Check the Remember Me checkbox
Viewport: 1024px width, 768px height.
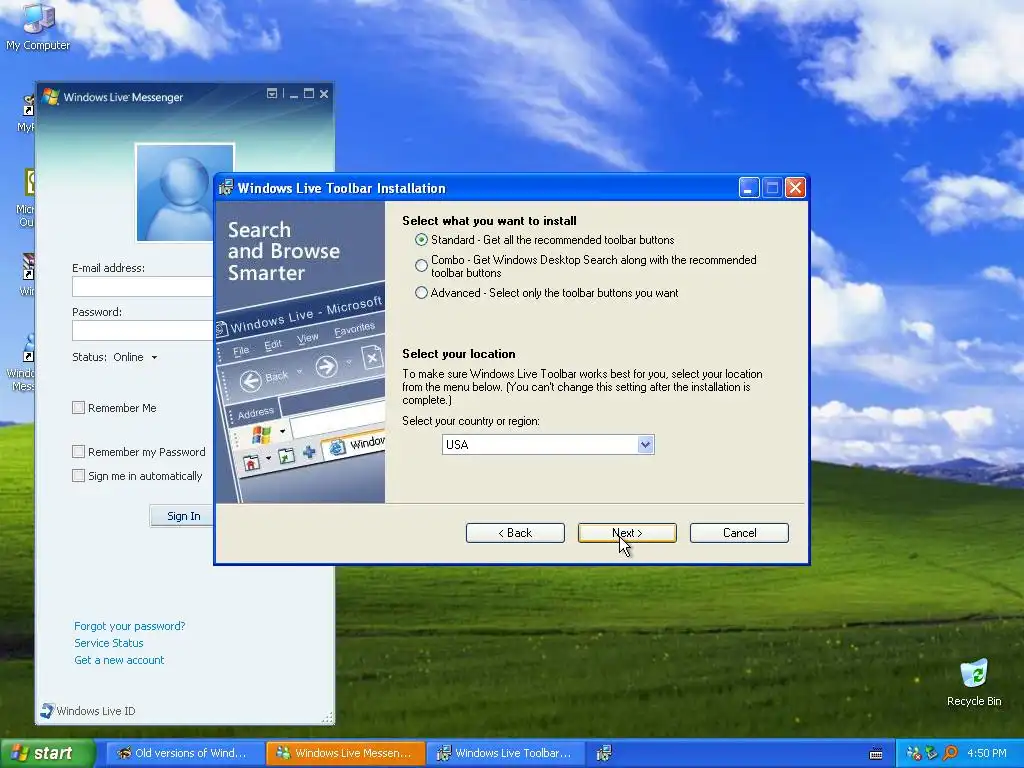pos(78,408)
